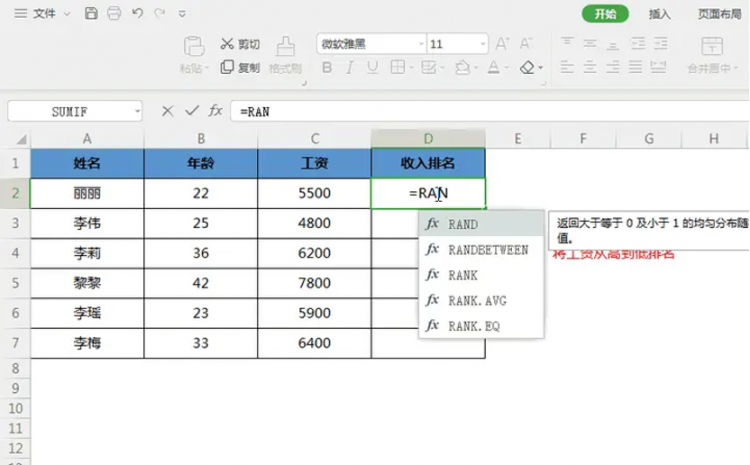Click the decrease indent icon
This screenshot has width=750, height=465.
click(638, 43)
